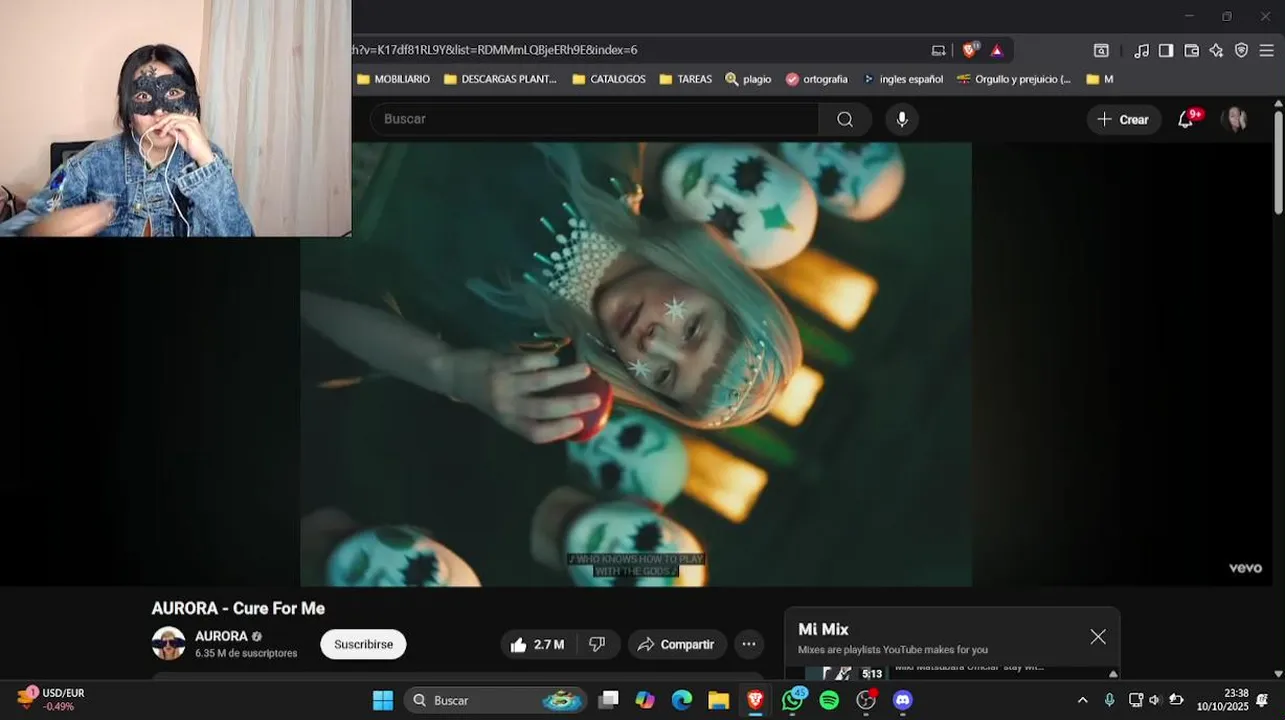Click the Mi Mix playlist title
This screenshot has width=1285, height=720.
click(823, 629)
